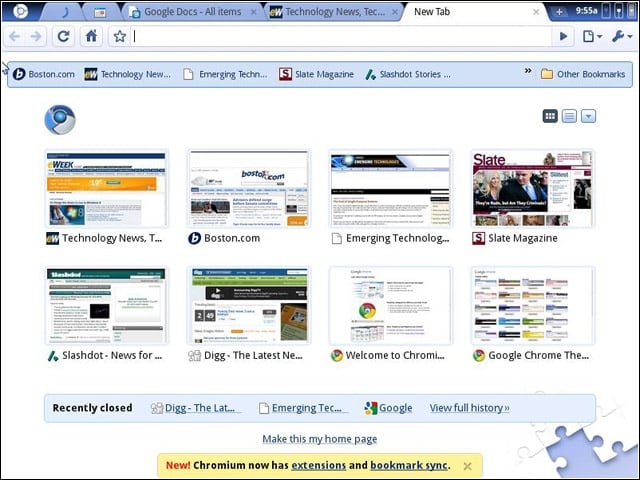Open the Boston.com thumbnail

pyautogui.click(x=249, y=189)
